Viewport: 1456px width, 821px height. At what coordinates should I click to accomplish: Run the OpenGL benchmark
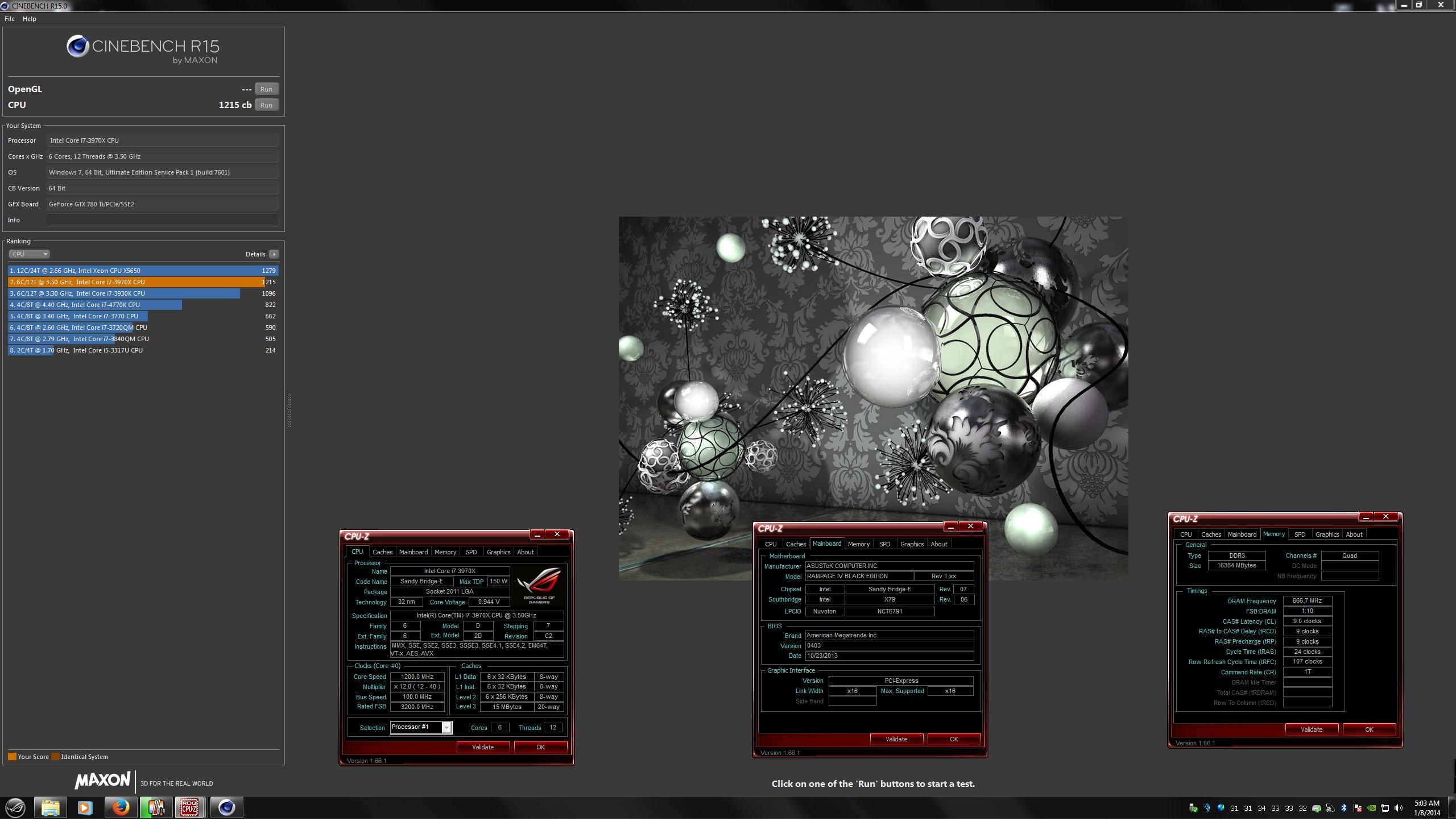(x=266, y=89)
